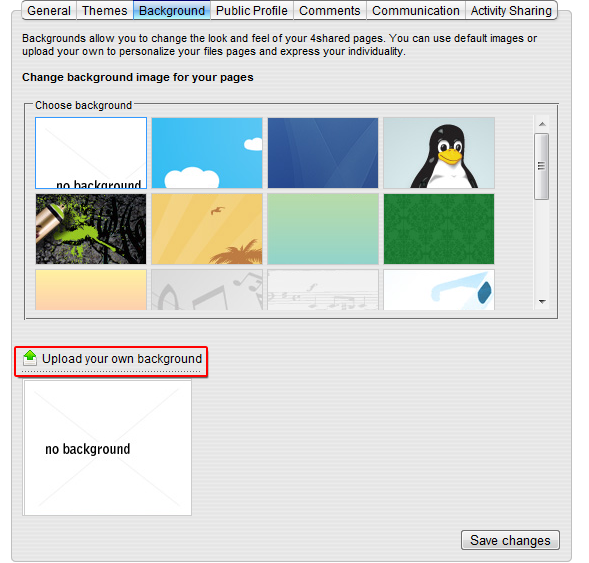Screen dimensions: 589x563
Task: Open the General settings tab
Action: pyautogui.click(x=49, y=11)
